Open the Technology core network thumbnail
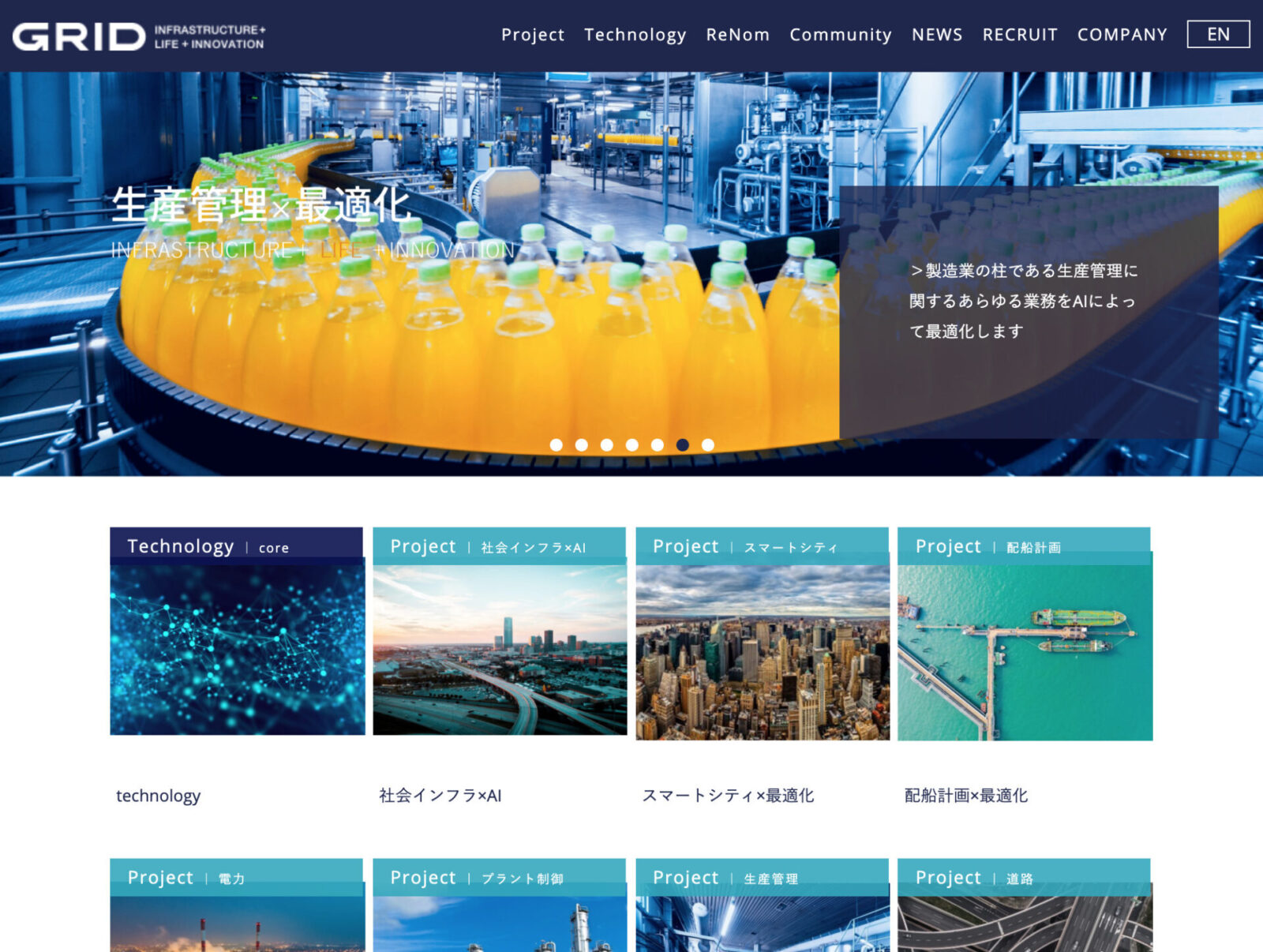Screen dimensions: 1263x952 pos(238,647)
